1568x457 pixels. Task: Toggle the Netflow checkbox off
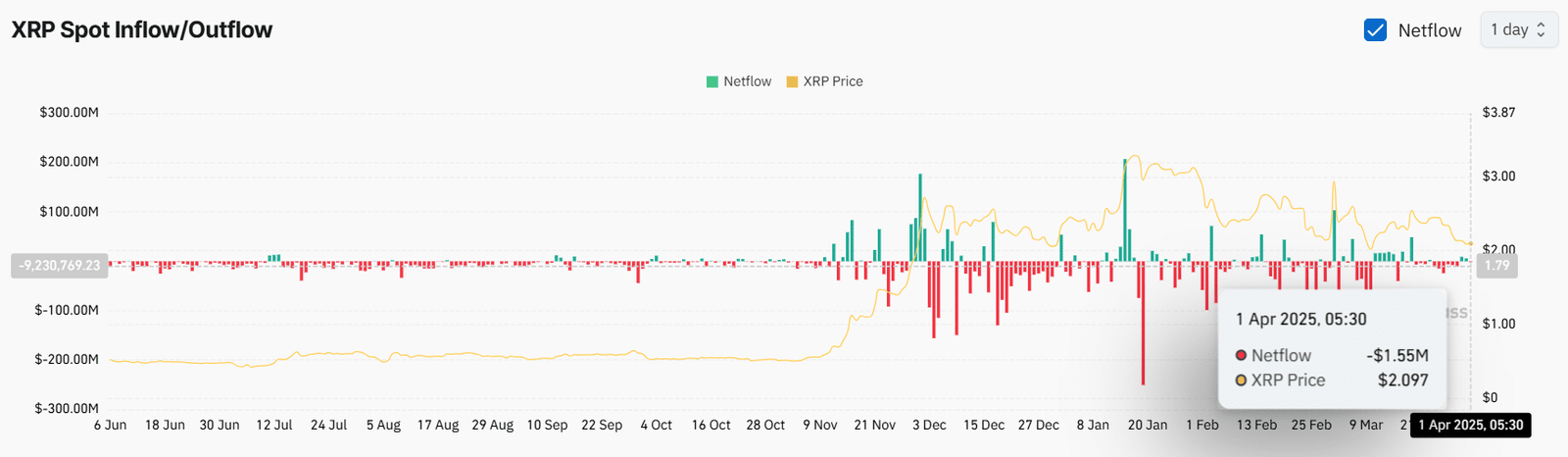click(1375, 30)
